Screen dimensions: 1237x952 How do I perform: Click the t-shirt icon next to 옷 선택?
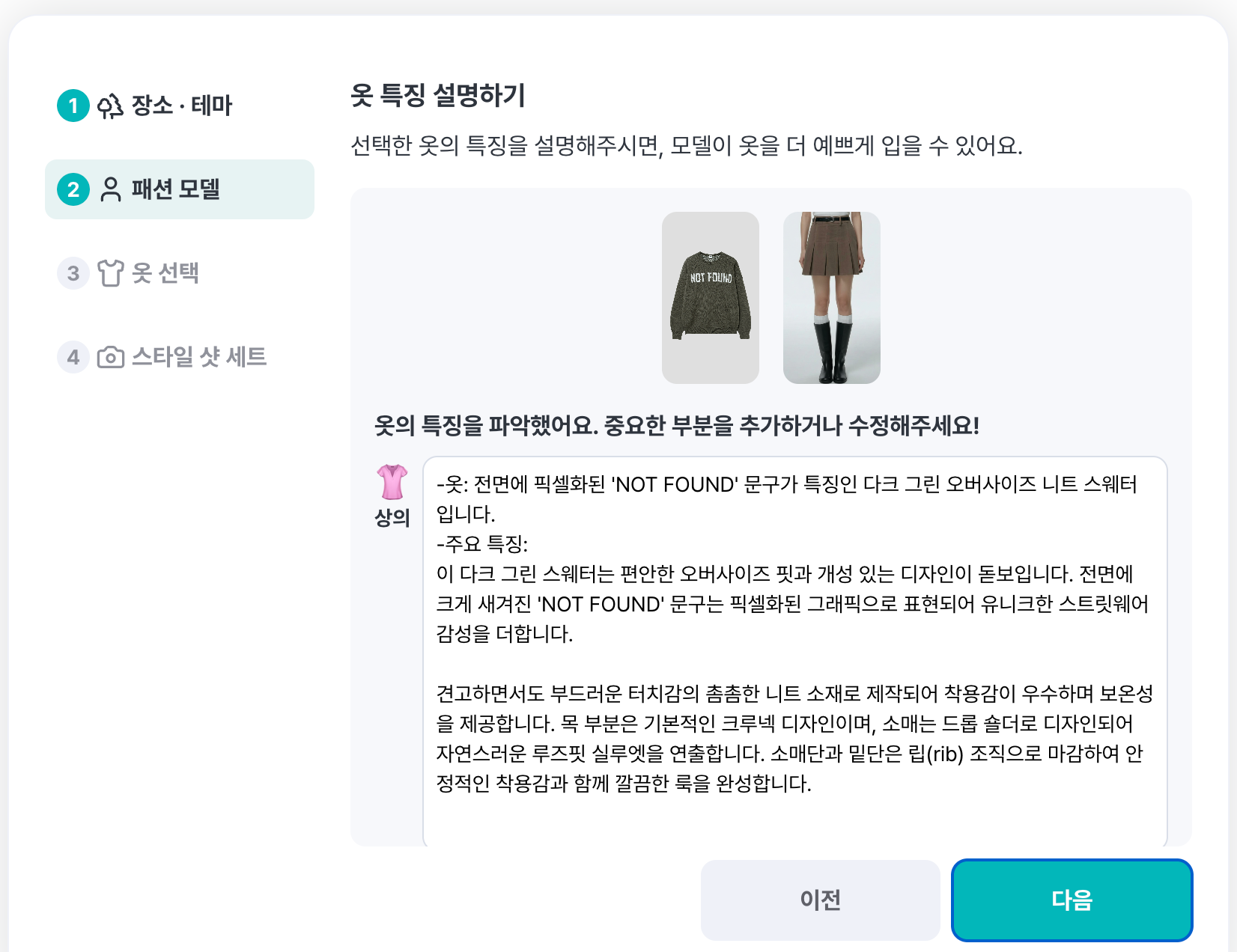[x=110, y=274]
